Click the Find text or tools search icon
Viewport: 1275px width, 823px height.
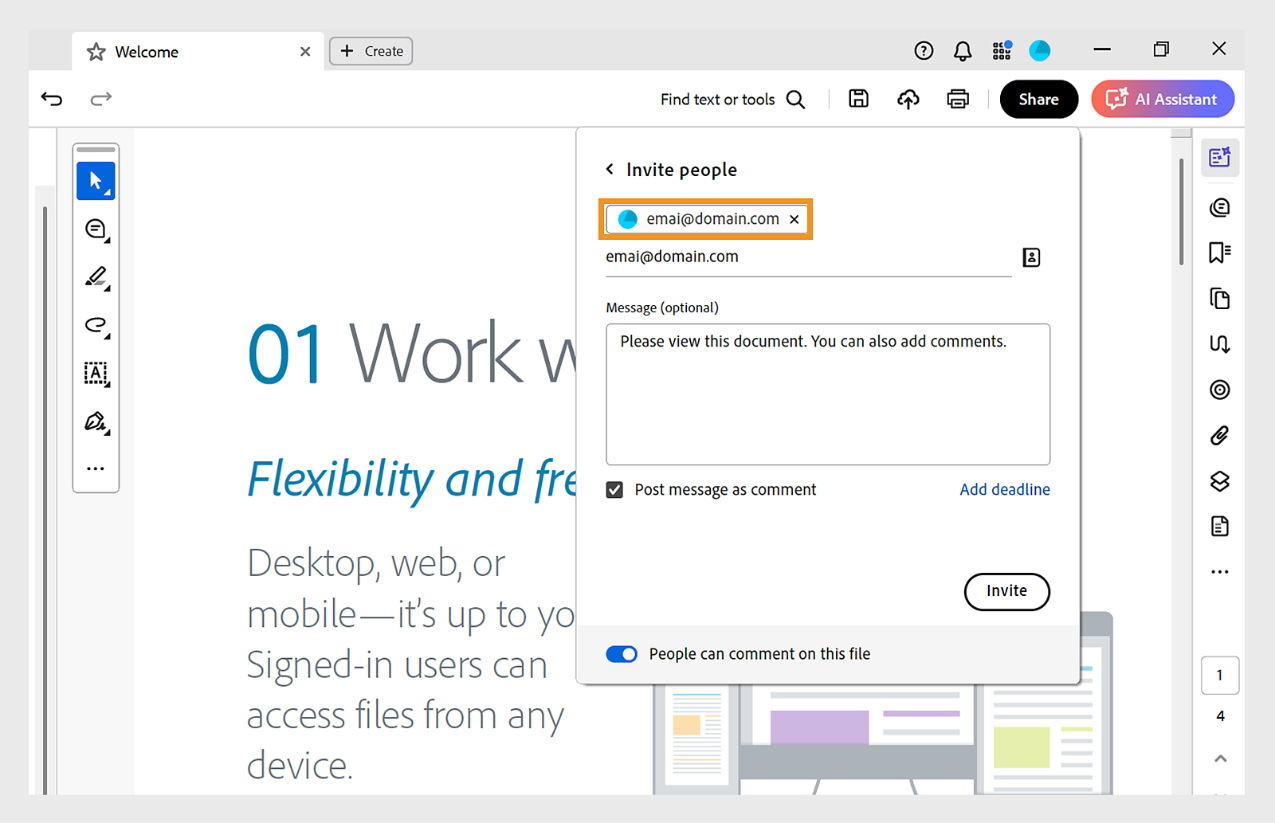pos(795,99)
